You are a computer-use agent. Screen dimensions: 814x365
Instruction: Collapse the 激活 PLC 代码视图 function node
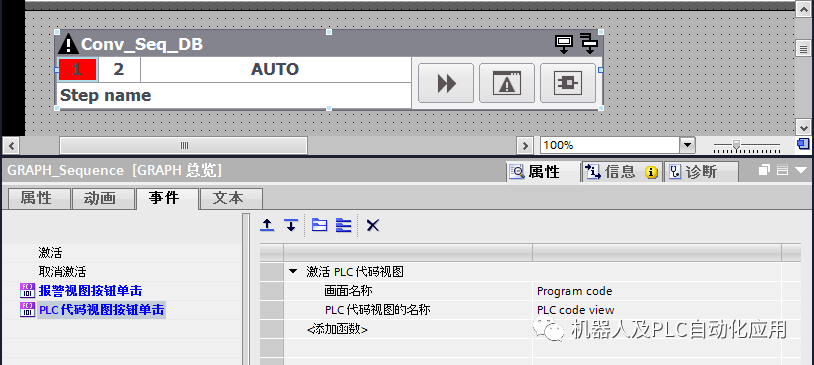tap(293, 271)
